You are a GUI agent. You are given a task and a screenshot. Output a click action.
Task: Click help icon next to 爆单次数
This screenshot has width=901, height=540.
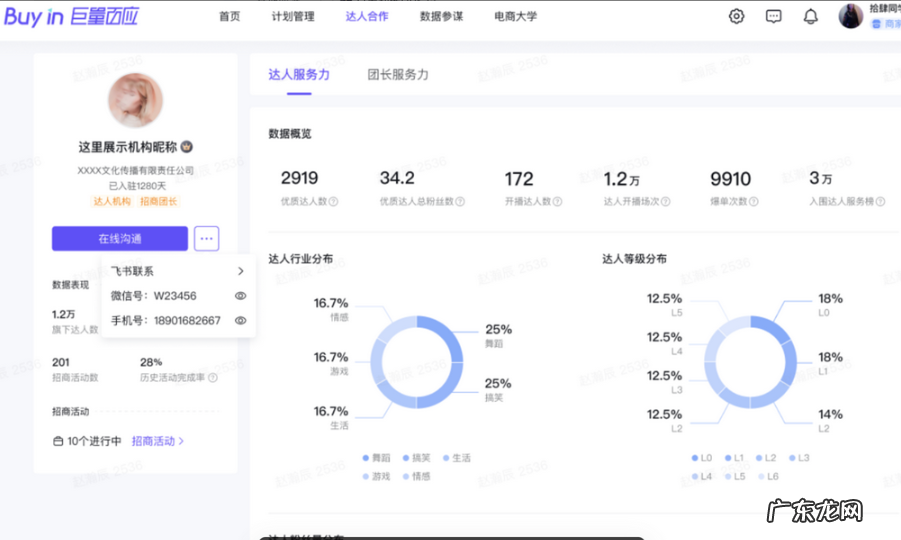753,202
